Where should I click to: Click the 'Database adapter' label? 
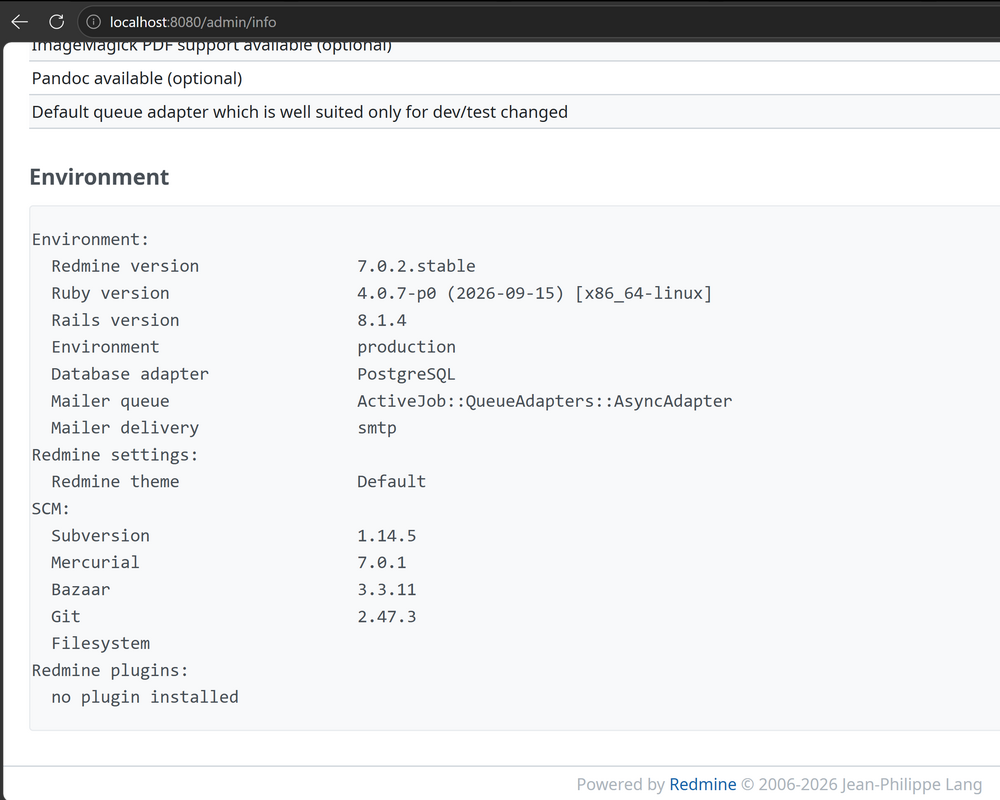click(x=130, y=374)
